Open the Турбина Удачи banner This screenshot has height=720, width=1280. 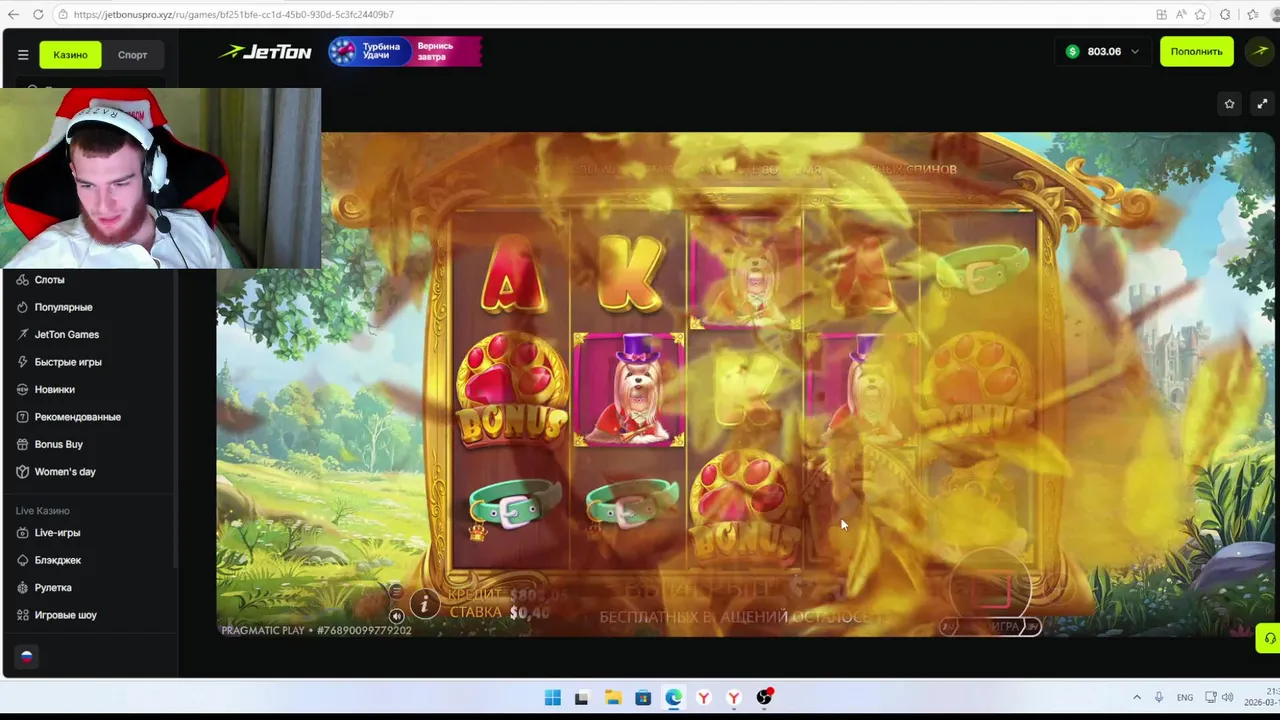point(405,51)
